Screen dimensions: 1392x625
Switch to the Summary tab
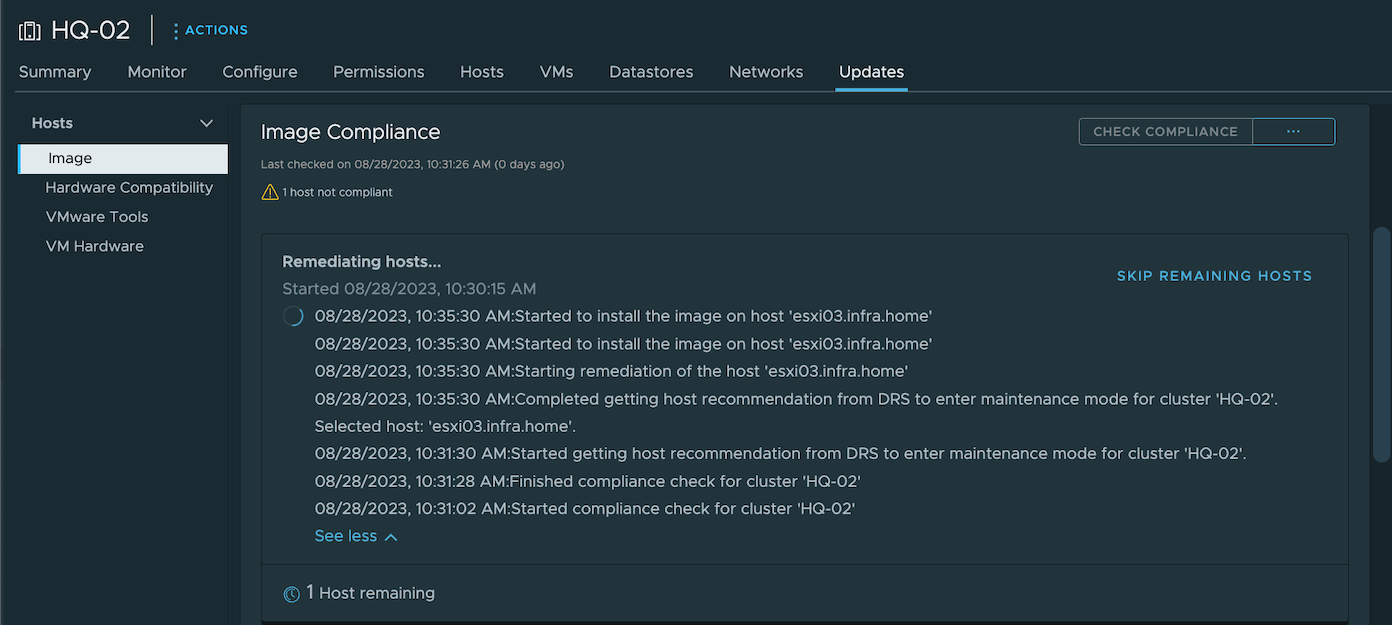55,72
